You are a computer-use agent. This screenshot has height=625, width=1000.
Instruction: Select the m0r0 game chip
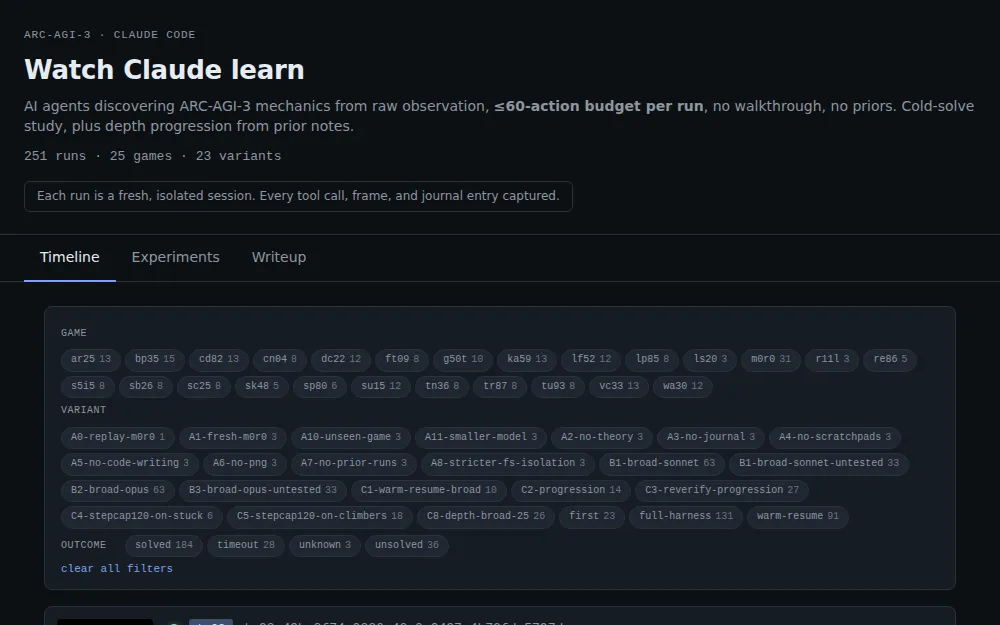click(x=770, y=360)
